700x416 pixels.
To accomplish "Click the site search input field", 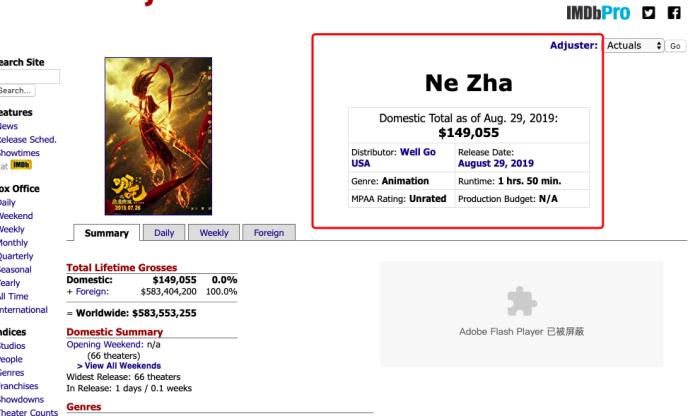I will tap(30, 76).
